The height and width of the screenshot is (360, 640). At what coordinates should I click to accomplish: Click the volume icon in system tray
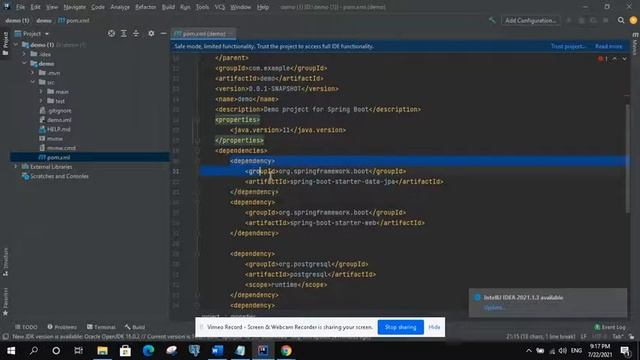click(x=562, y=351)
